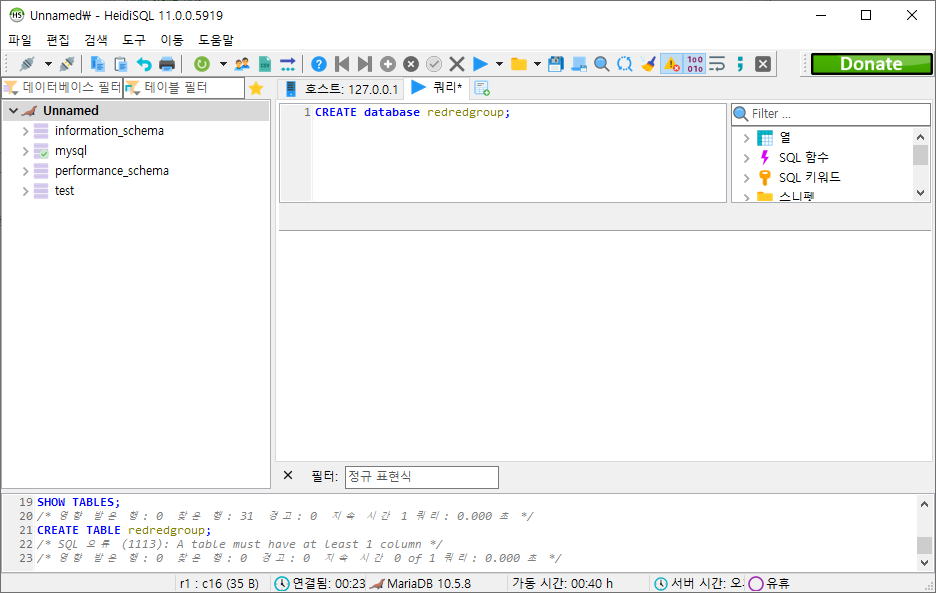Open the user manager icon

[x=242, y=64]
